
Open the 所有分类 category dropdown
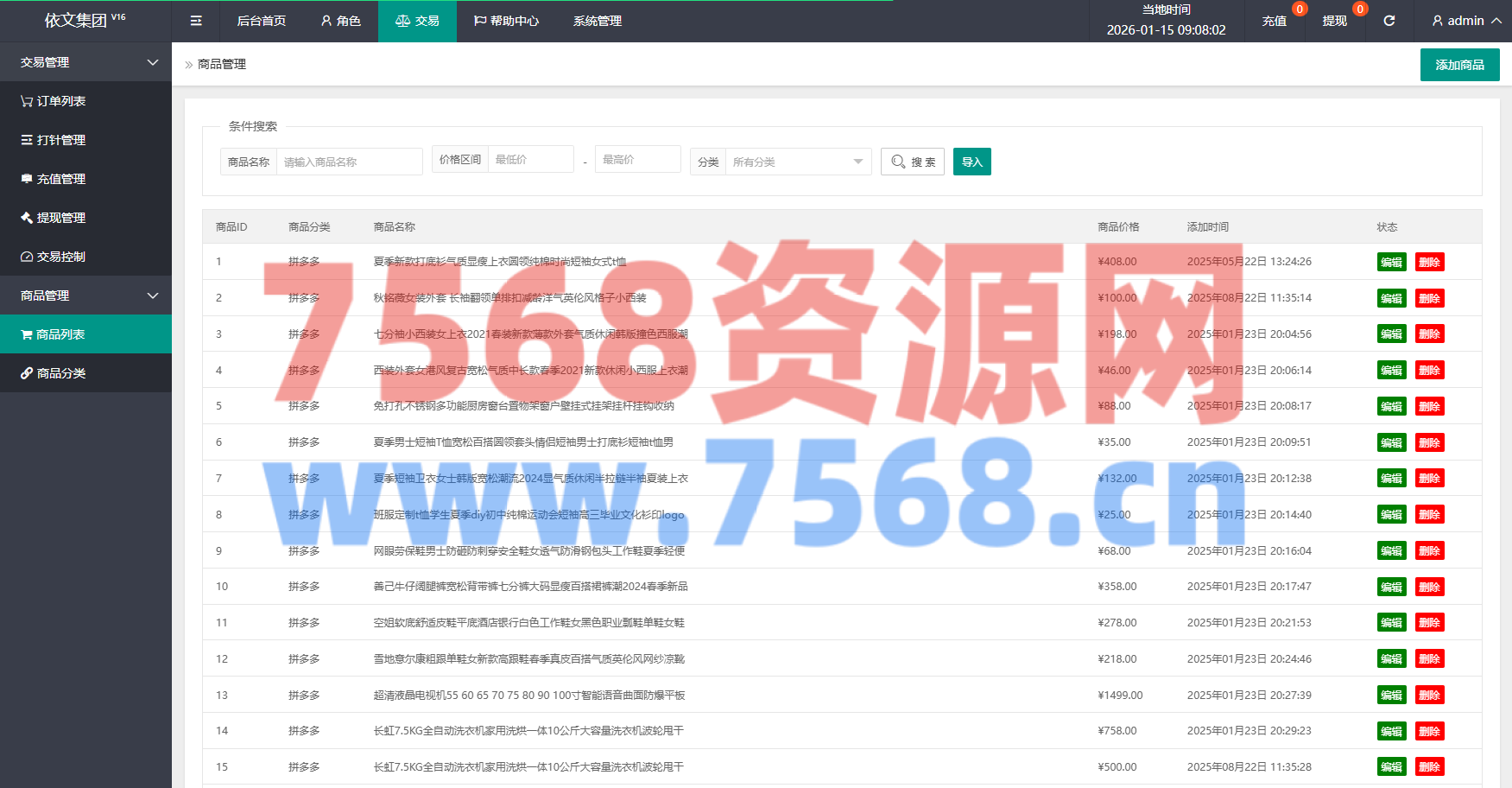tap(797, 162)
